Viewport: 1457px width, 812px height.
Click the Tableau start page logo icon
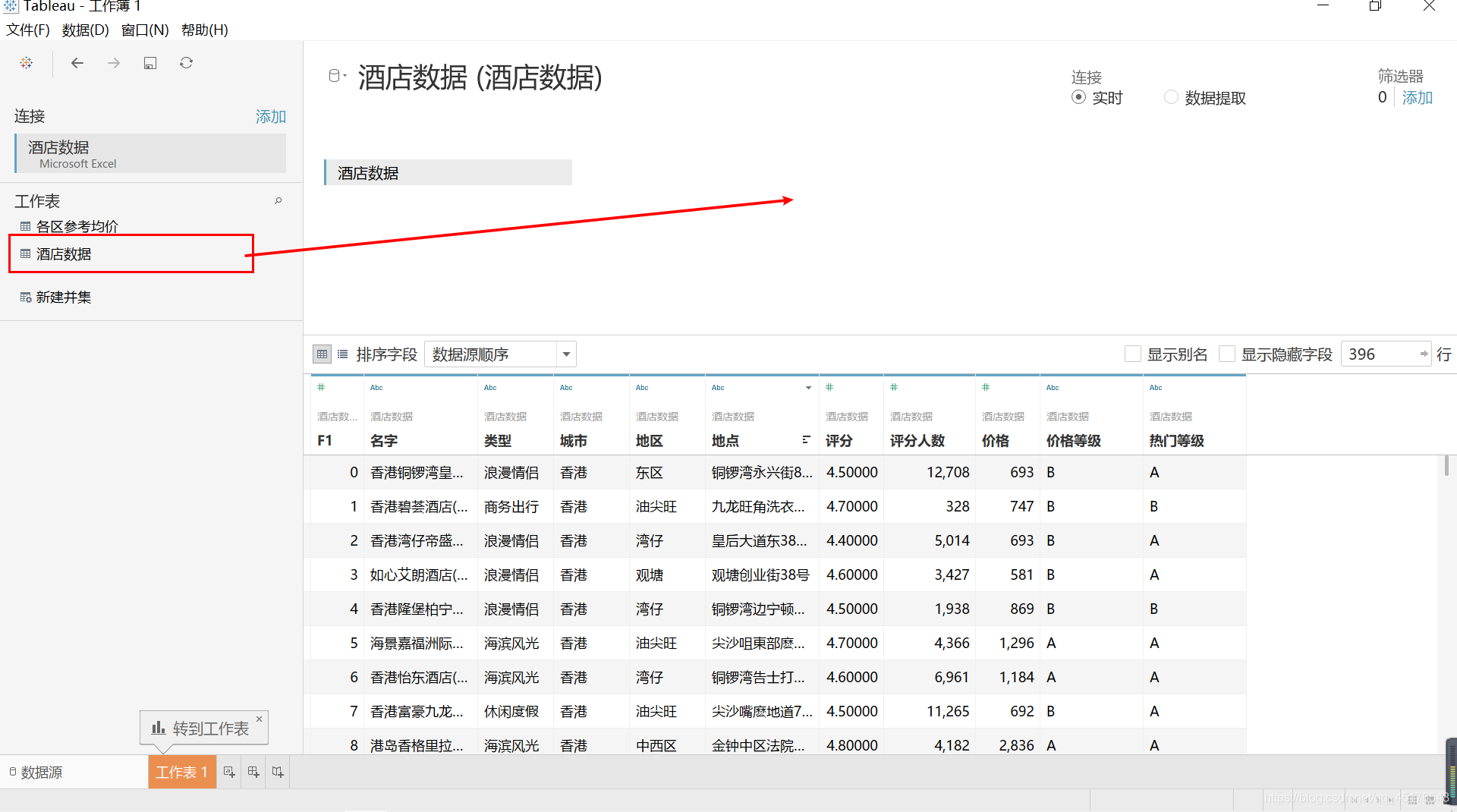point(27,63)
